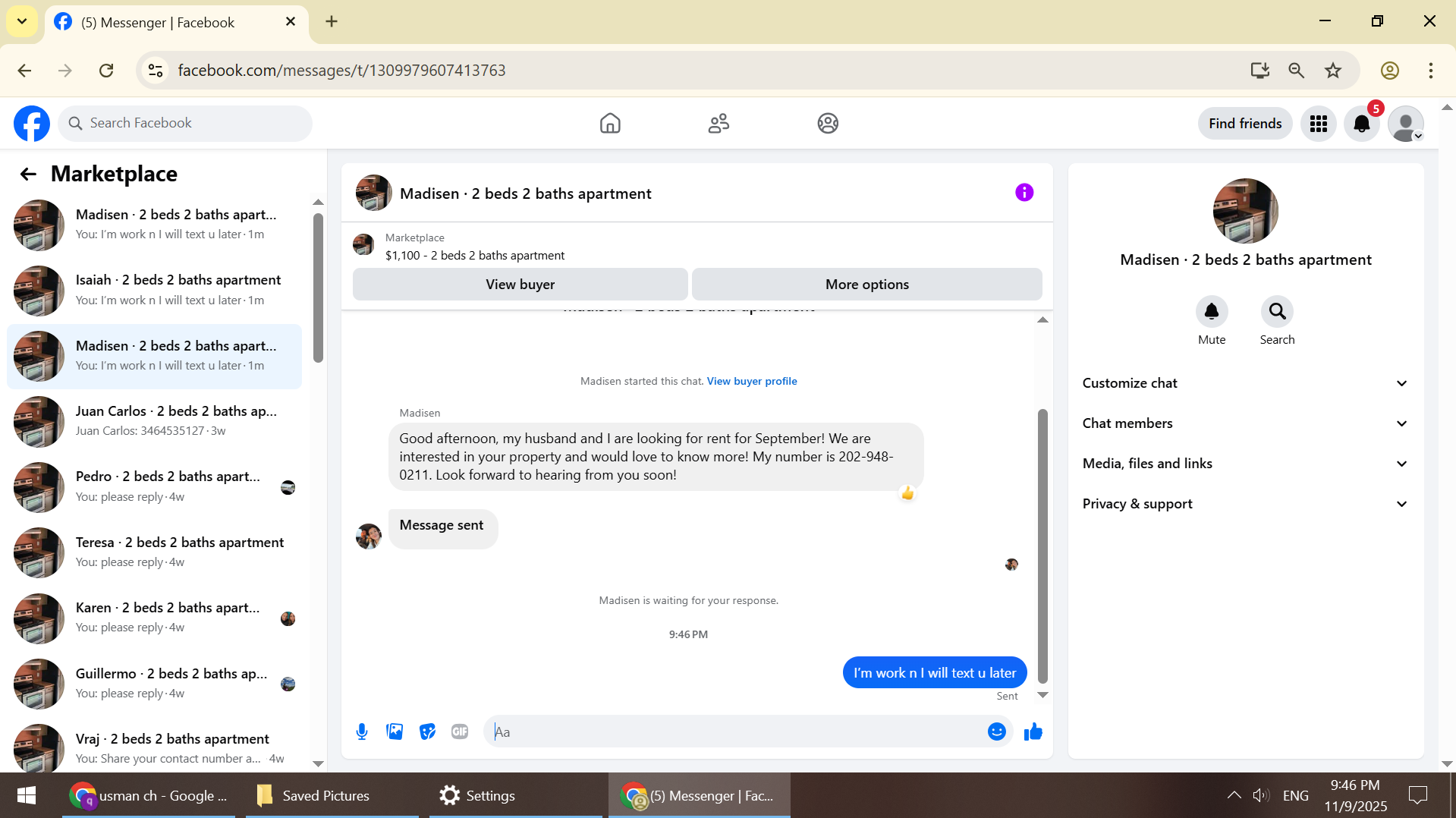
Task: Open the Windows Start menu
Action: click(27, 795)
